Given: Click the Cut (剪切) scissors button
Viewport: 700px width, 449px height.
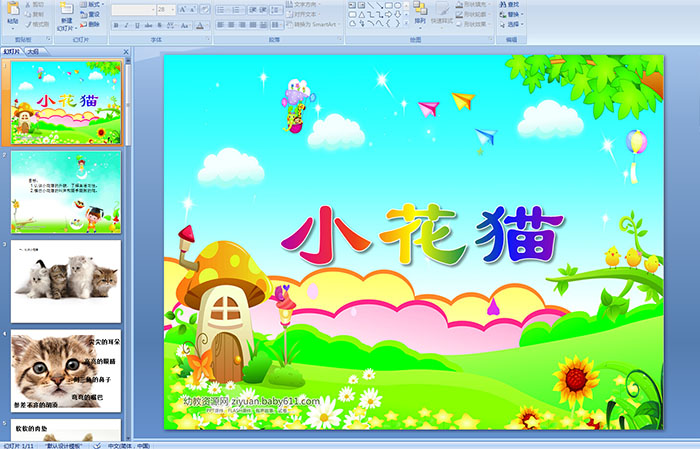Looking at the screenshot, I should pyautogui.click(x=35, y=5).
